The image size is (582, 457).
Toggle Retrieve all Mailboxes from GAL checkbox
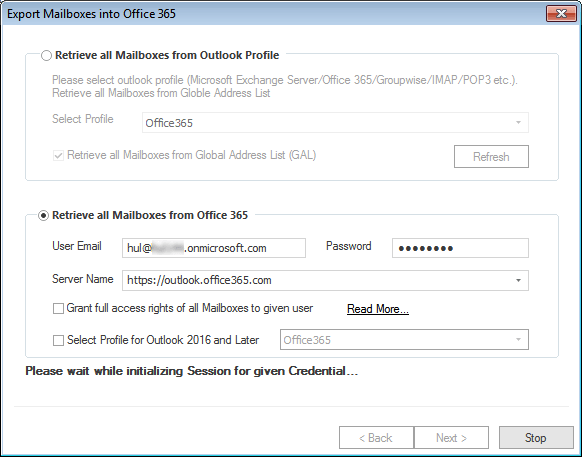(58, 155)
